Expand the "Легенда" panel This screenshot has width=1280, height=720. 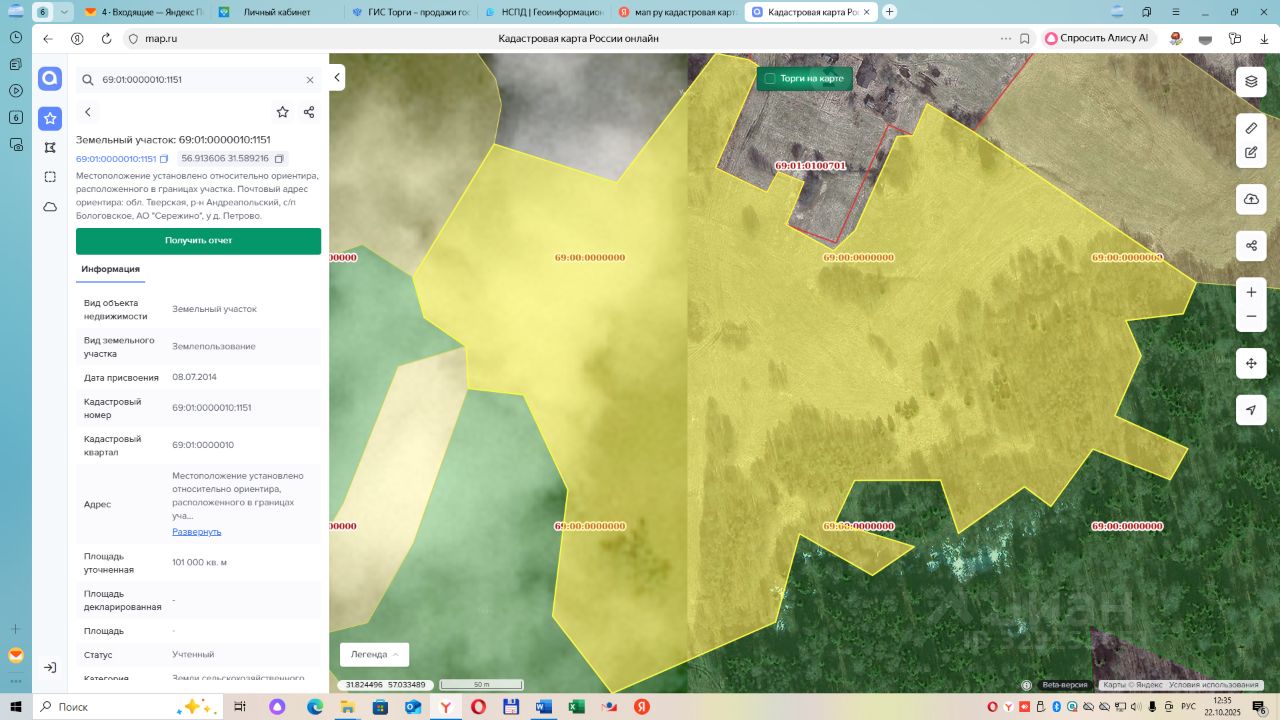coord(374,654)
